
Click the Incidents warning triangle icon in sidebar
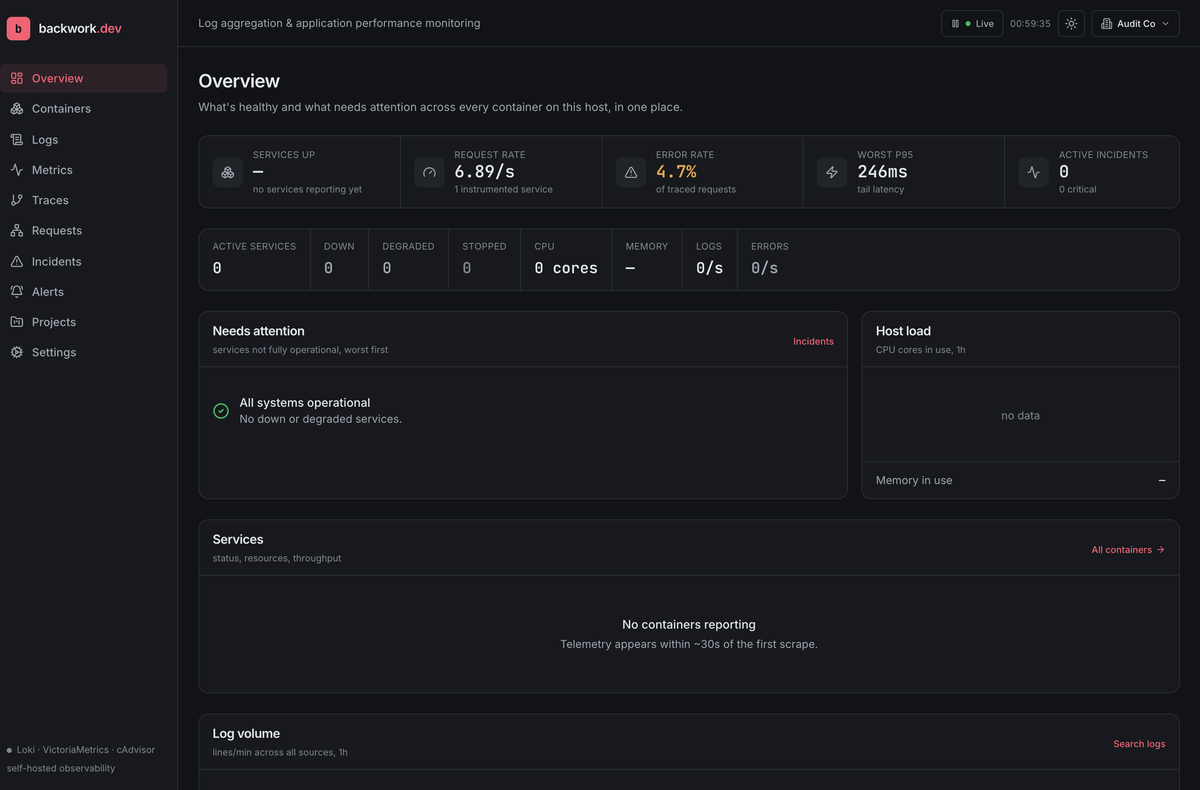click(17, 261)
